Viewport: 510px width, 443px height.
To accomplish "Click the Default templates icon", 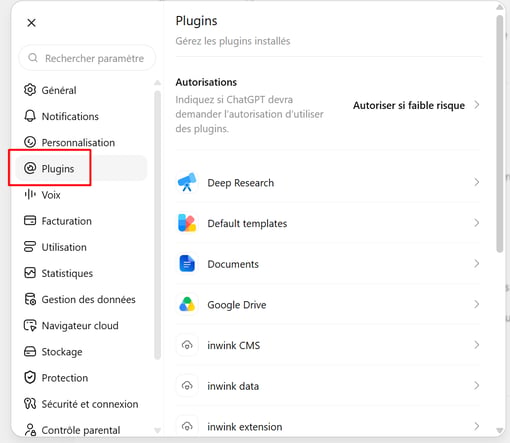I will (187, 223).
